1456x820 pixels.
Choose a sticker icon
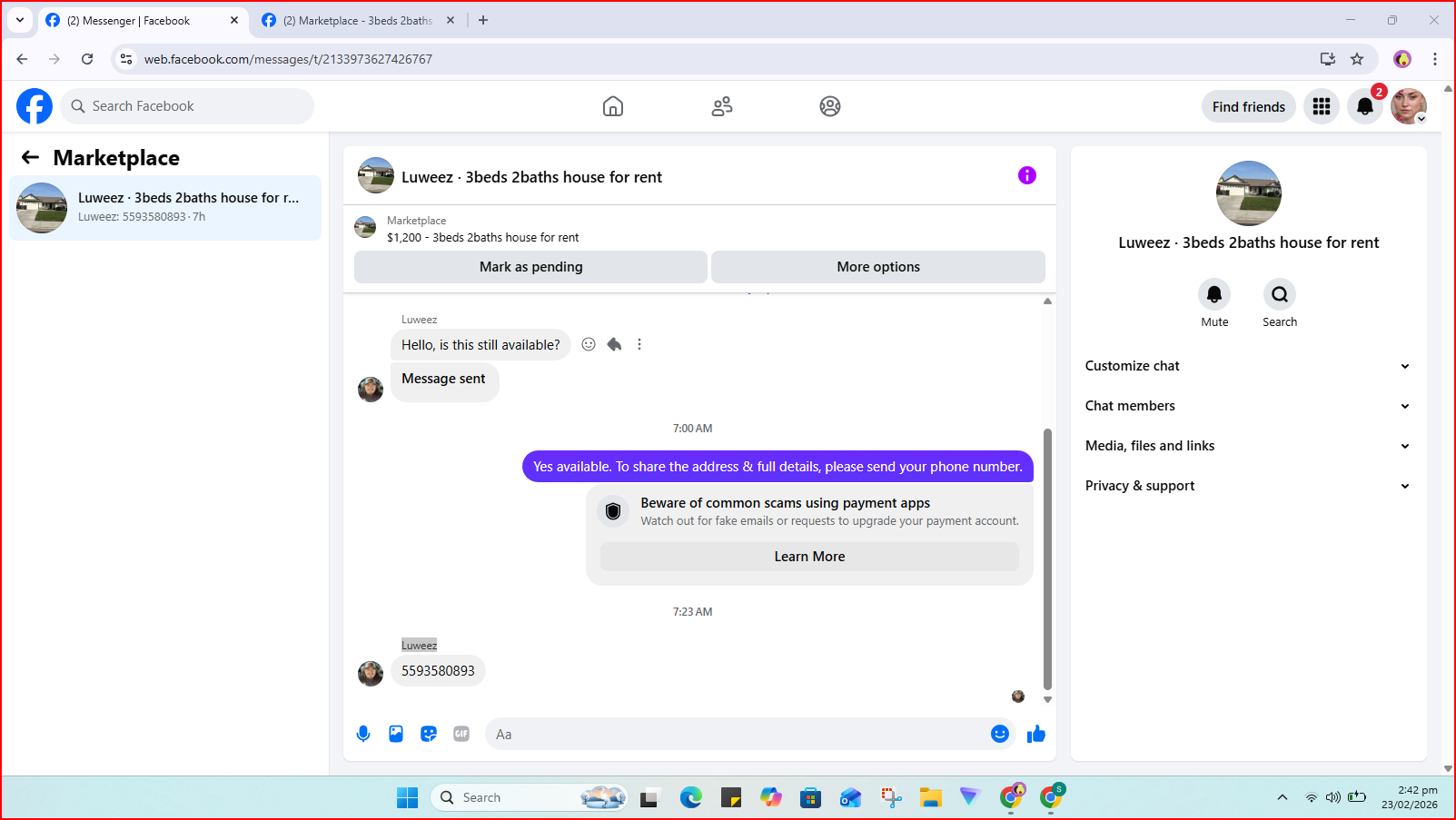(x=429, y=734)
